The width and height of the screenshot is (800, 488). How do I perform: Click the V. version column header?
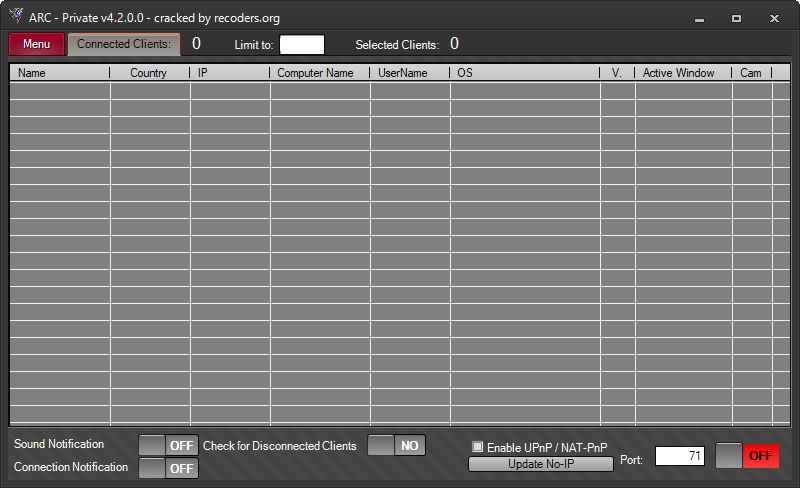pos(616,73)
